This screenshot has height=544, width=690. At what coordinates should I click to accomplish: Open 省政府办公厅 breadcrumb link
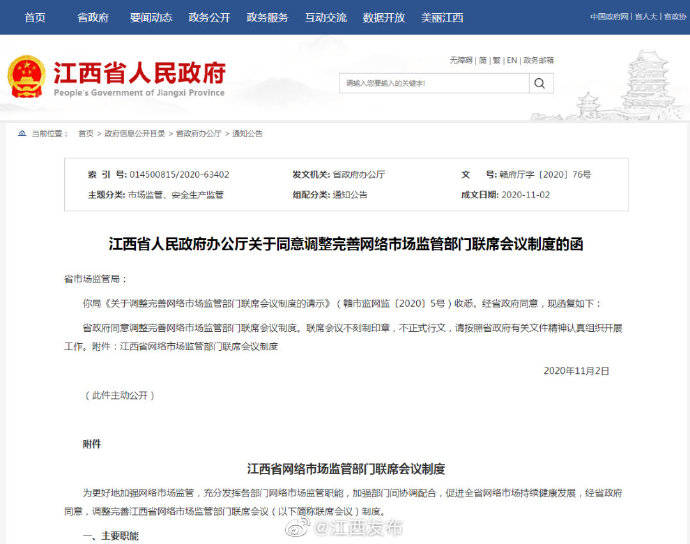pyautogui.click(x=198, y=133)
